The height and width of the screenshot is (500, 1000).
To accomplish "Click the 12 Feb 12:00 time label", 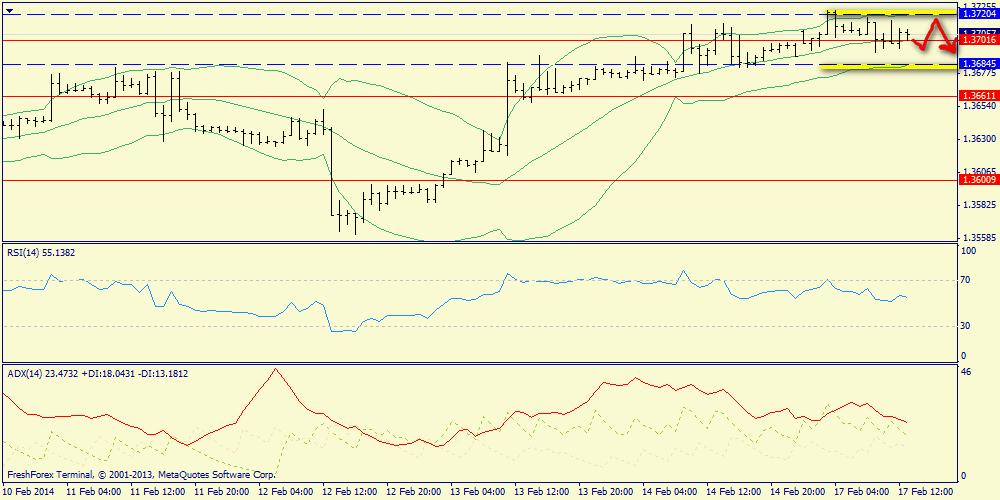I will point(349,492).
